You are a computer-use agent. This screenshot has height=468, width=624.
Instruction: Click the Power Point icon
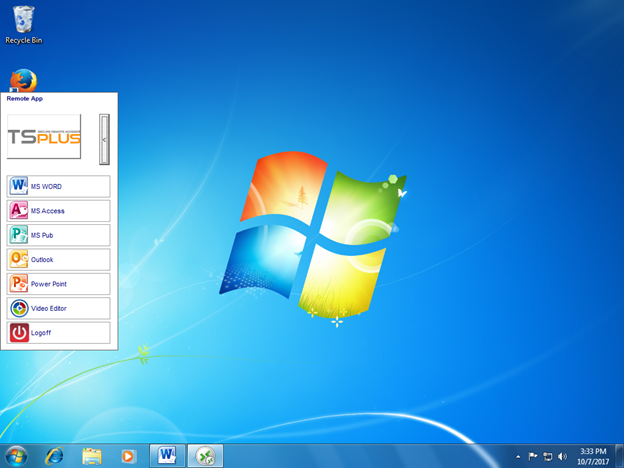click(x=19, y=284)
